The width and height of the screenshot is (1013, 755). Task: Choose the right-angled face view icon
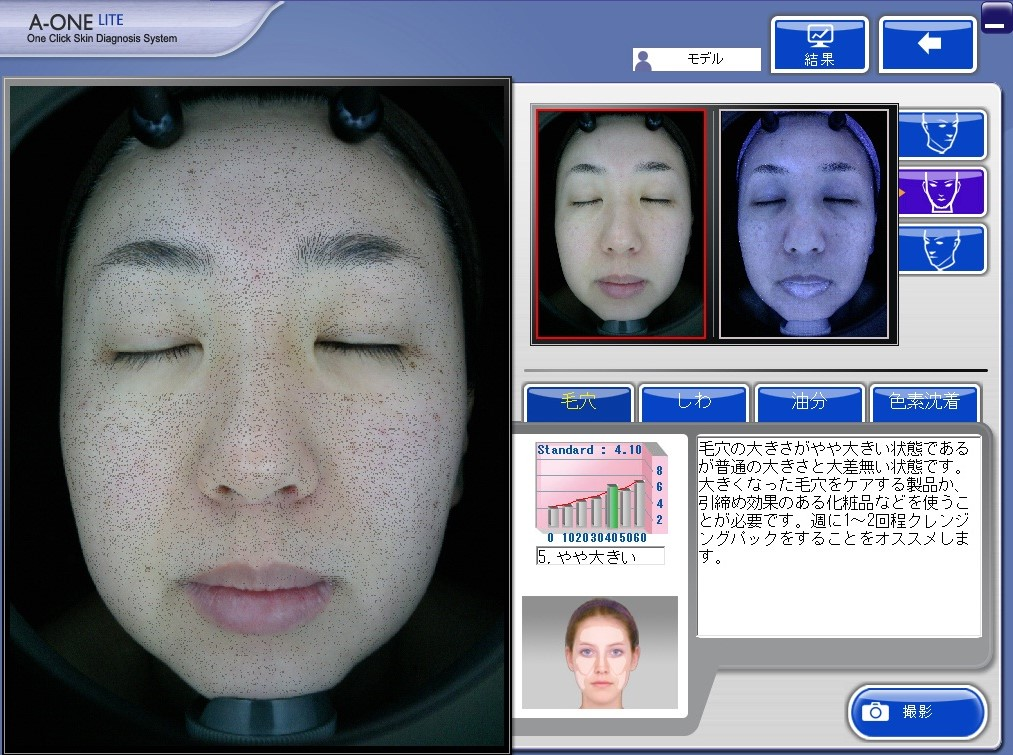click(942, 134)
